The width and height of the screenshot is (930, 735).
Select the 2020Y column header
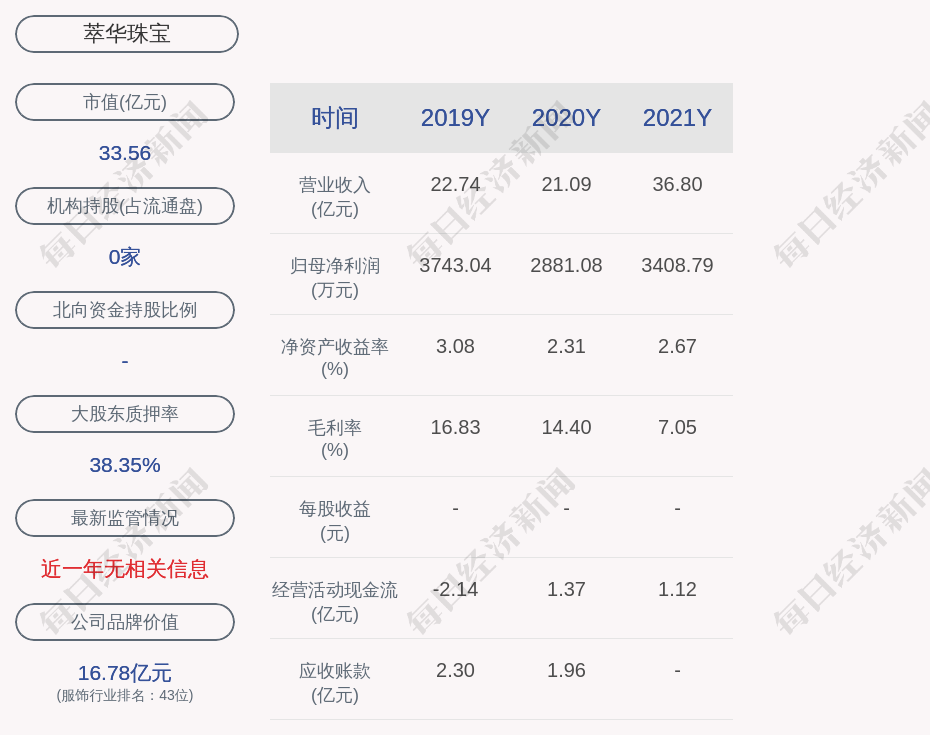coord(566,118)
